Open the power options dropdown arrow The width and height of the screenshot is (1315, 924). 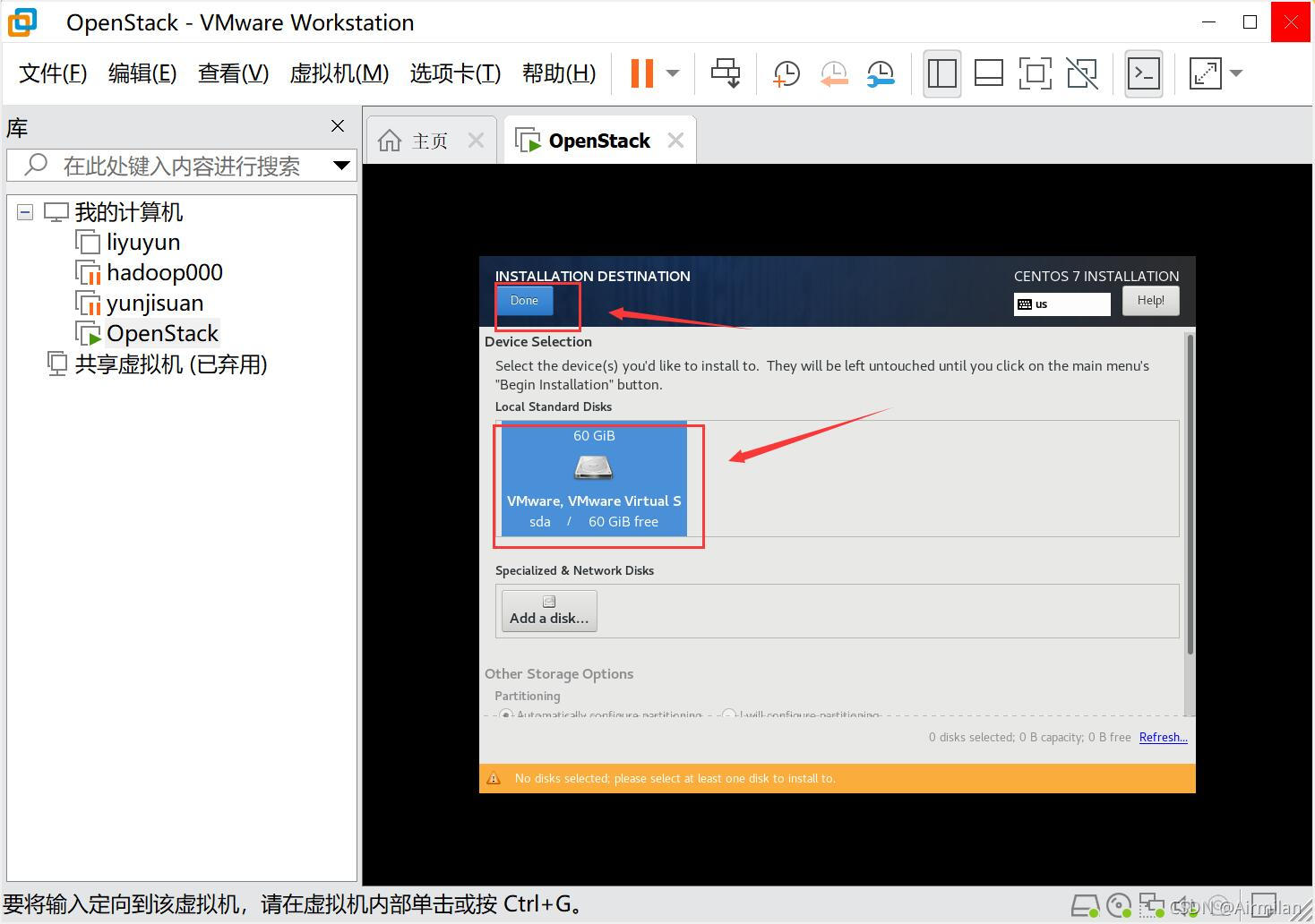(x=673, y=73)
